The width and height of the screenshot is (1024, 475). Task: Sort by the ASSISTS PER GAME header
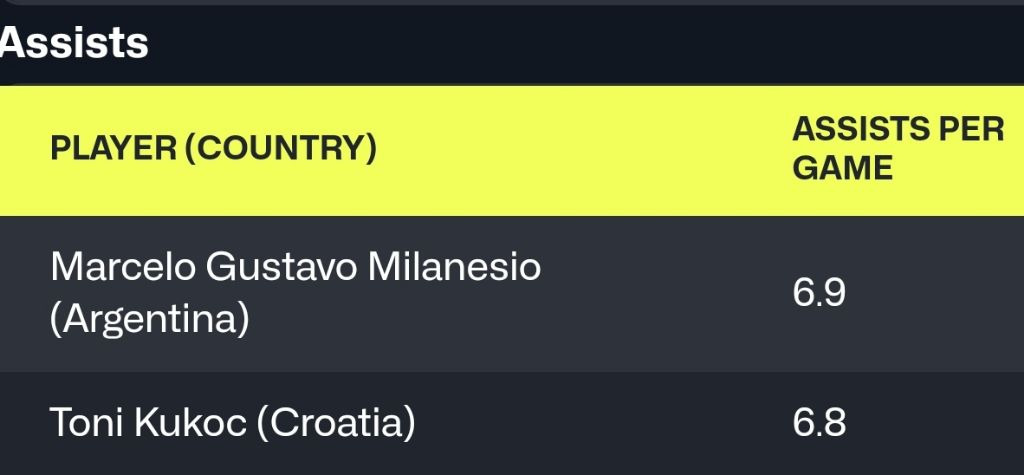click(x=897, y=148)
